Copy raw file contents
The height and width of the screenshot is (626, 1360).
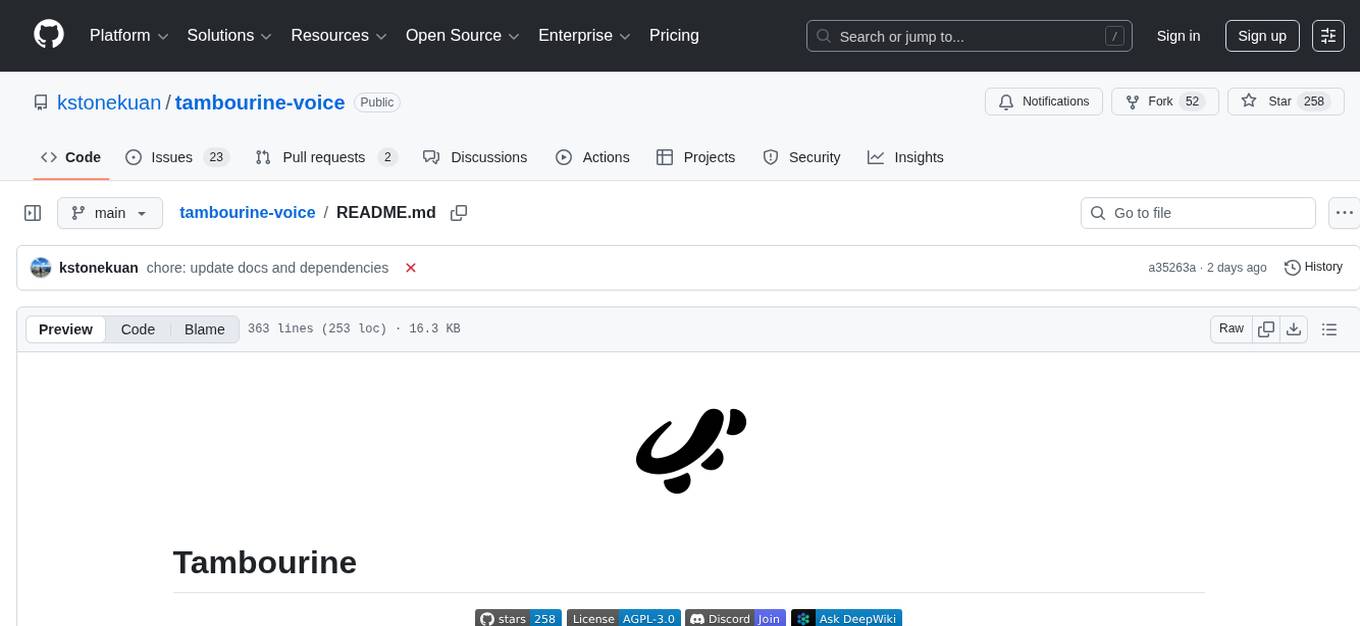[x=1266, y=329]
